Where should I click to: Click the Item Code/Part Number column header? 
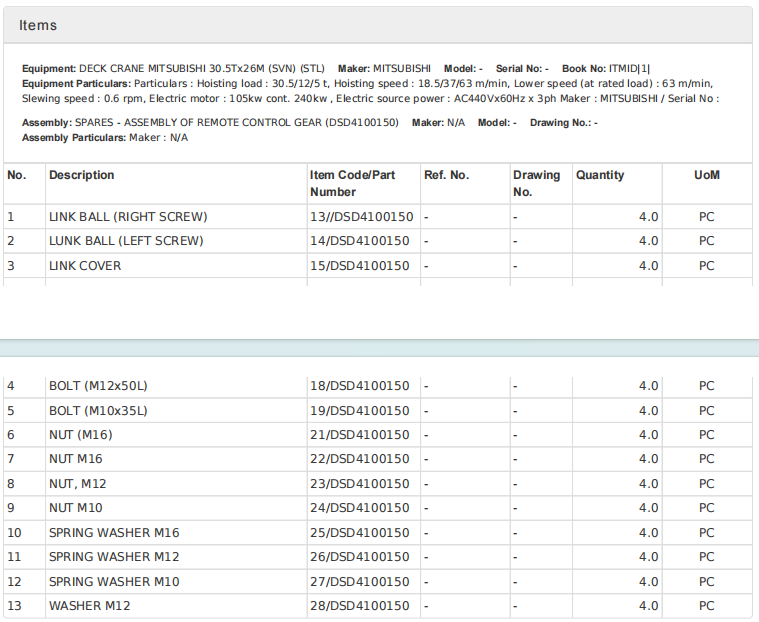pos(352,183)
